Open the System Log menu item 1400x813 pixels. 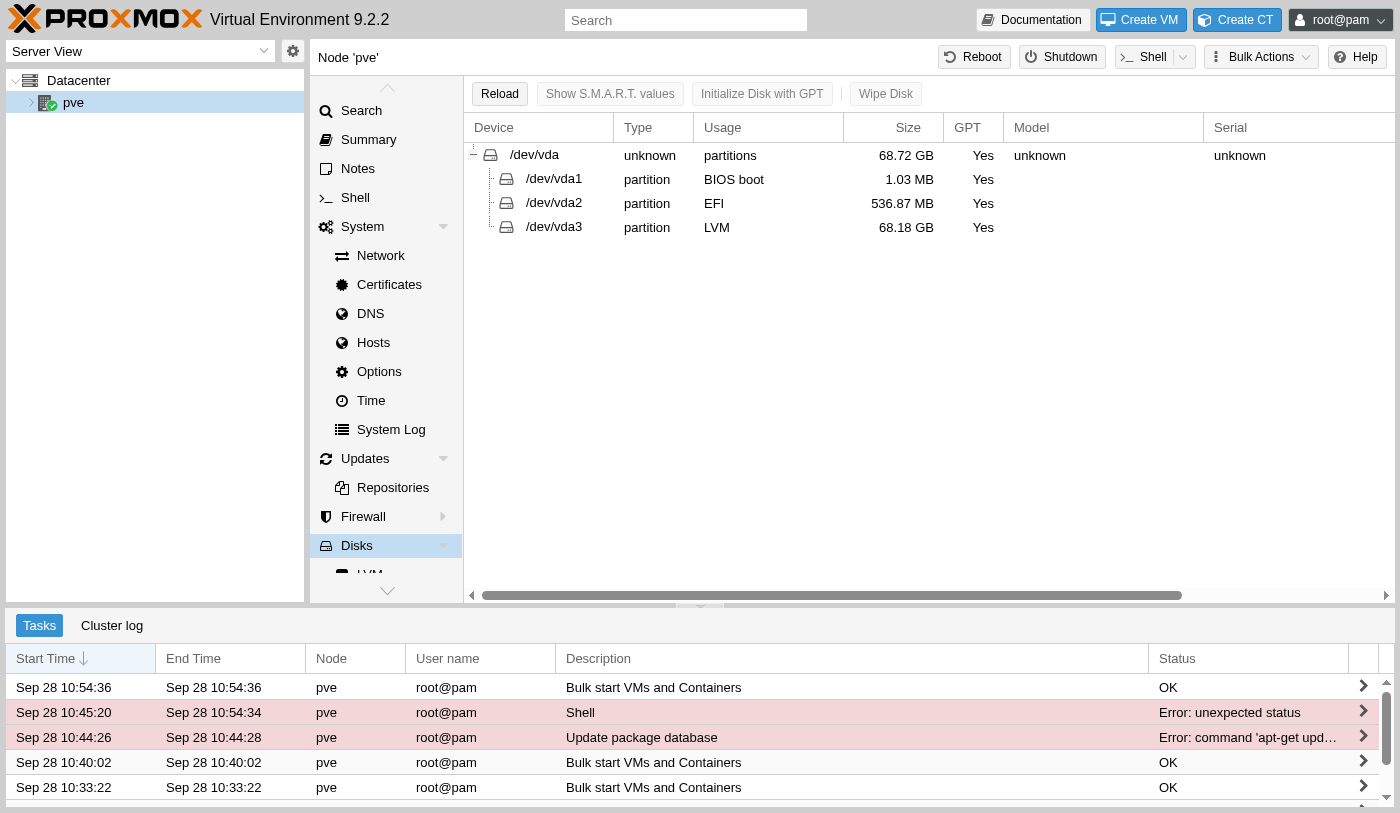pyautogui.click(x=386, y=430)
